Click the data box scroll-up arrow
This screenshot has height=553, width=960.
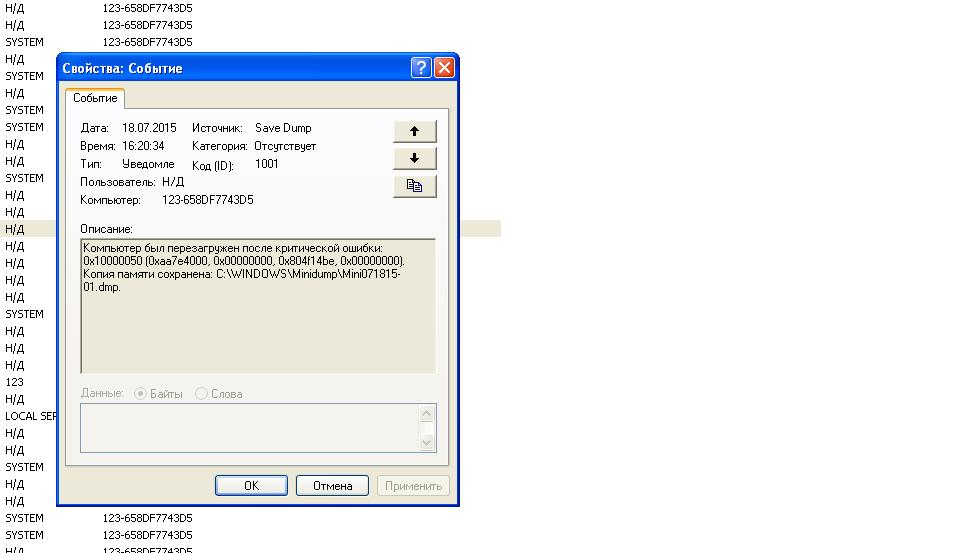[427, 414]
